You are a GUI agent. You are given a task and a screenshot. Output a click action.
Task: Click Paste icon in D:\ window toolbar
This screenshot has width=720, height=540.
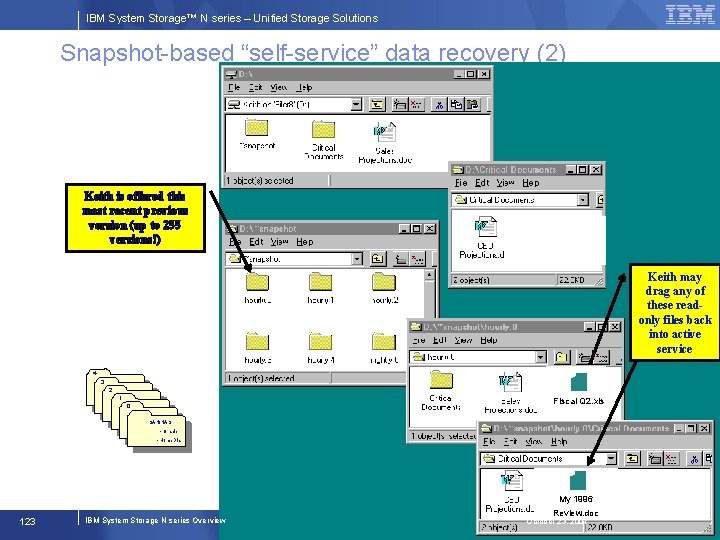click(472, 105)
